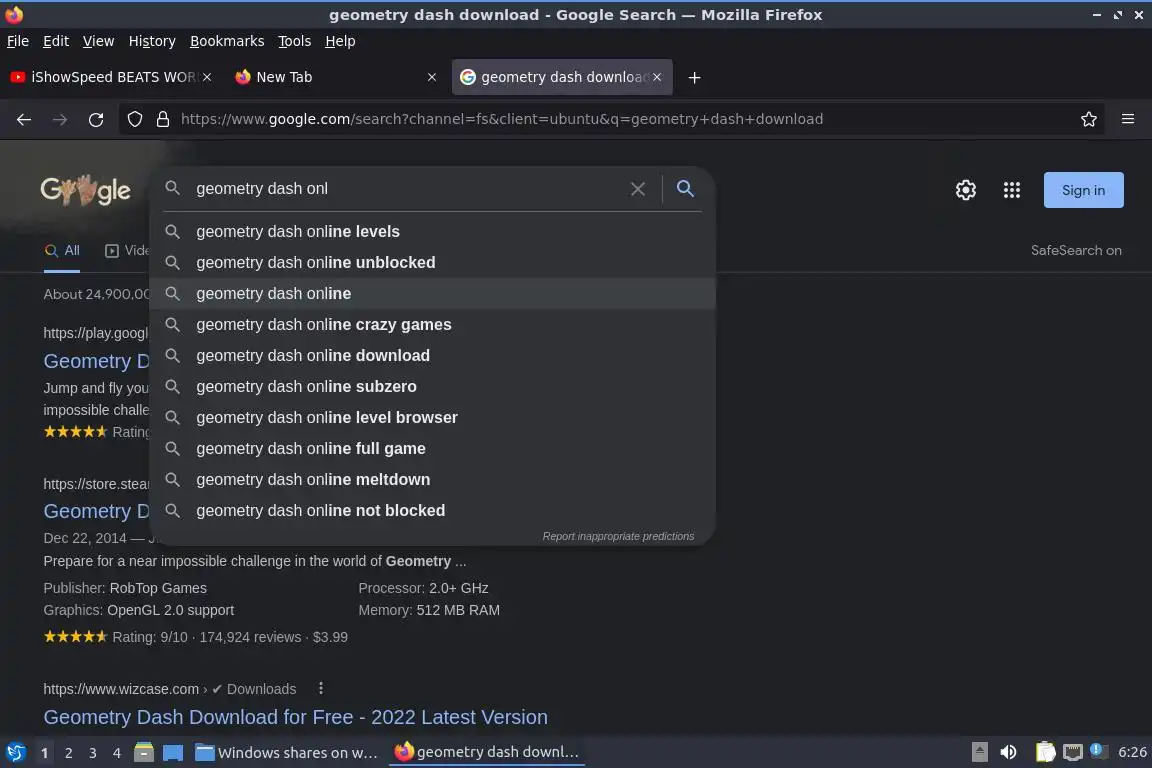Close the geometry dash download tab
This screenshot has width=1152, height=768.
[657, 77]
